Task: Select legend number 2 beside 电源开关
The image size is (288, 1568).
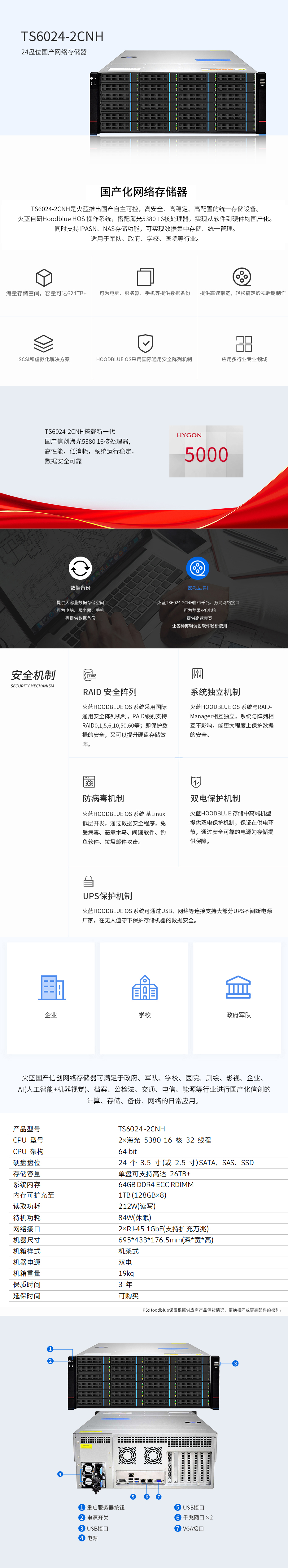Action: [82, 1518]
